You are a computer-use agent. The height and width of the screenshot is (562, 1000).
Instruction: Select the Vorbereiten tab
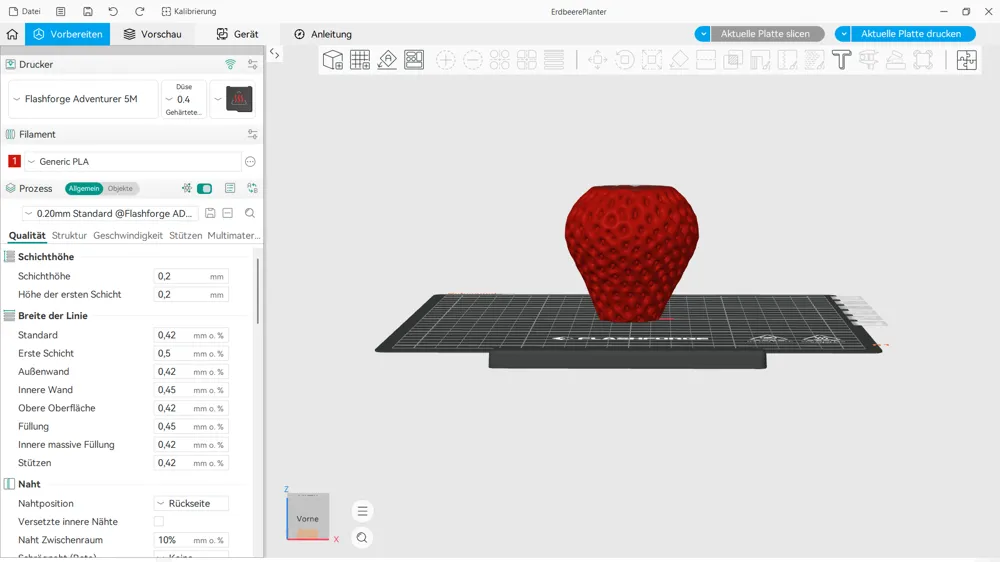tap(68, 34)
